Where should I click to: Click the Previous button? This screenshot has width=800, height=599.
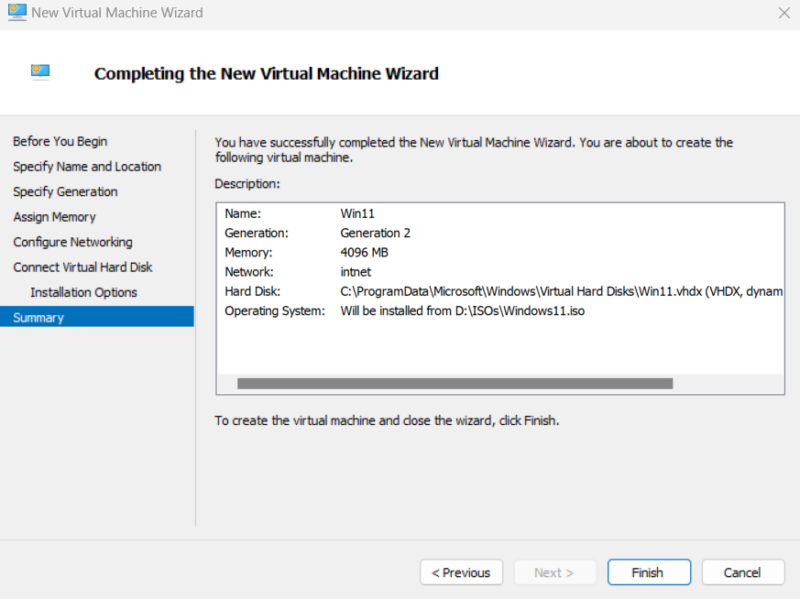point(461,572)
